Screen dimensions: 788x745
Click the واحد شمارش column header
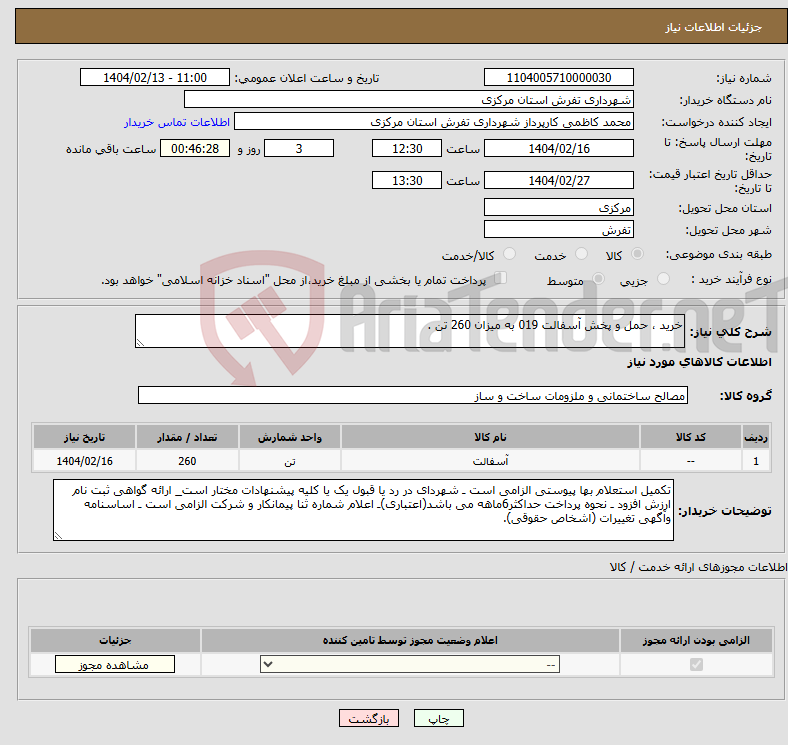pyautogui.click(x=290, y=437)
